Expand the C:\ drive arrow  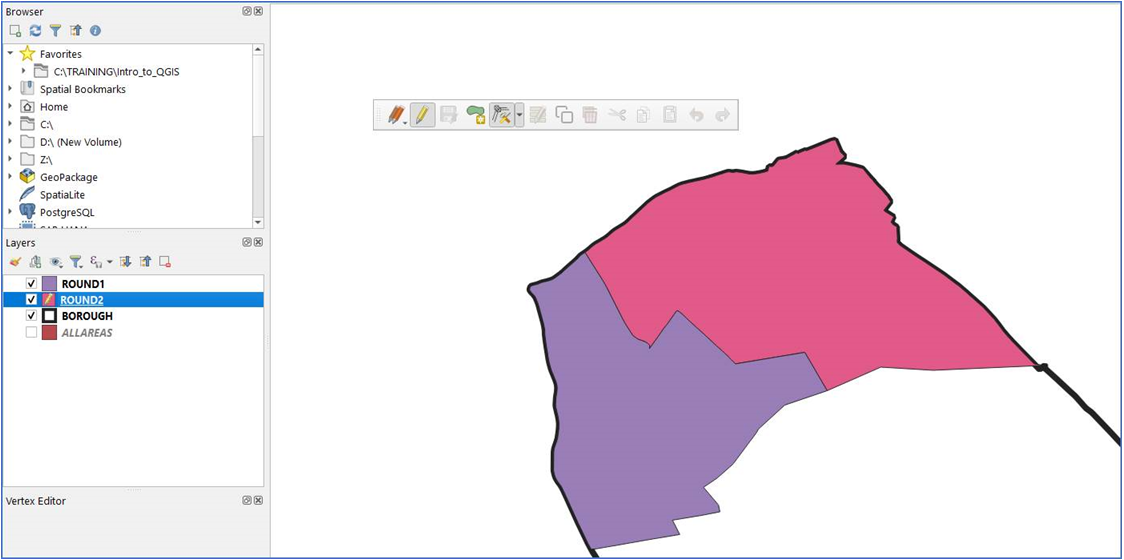[x=10, y=124]
